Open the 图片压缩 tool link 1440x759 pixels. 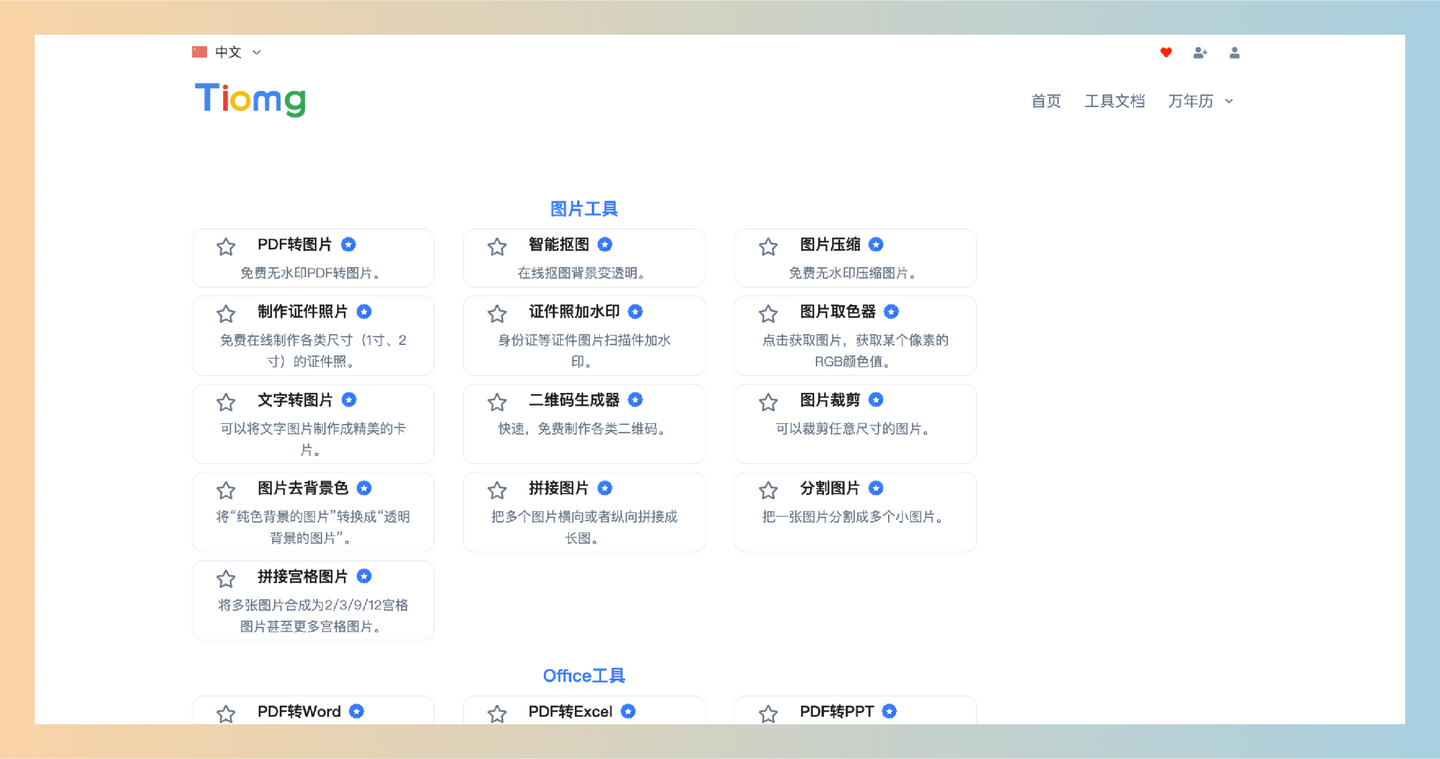[x=830, y=244]
